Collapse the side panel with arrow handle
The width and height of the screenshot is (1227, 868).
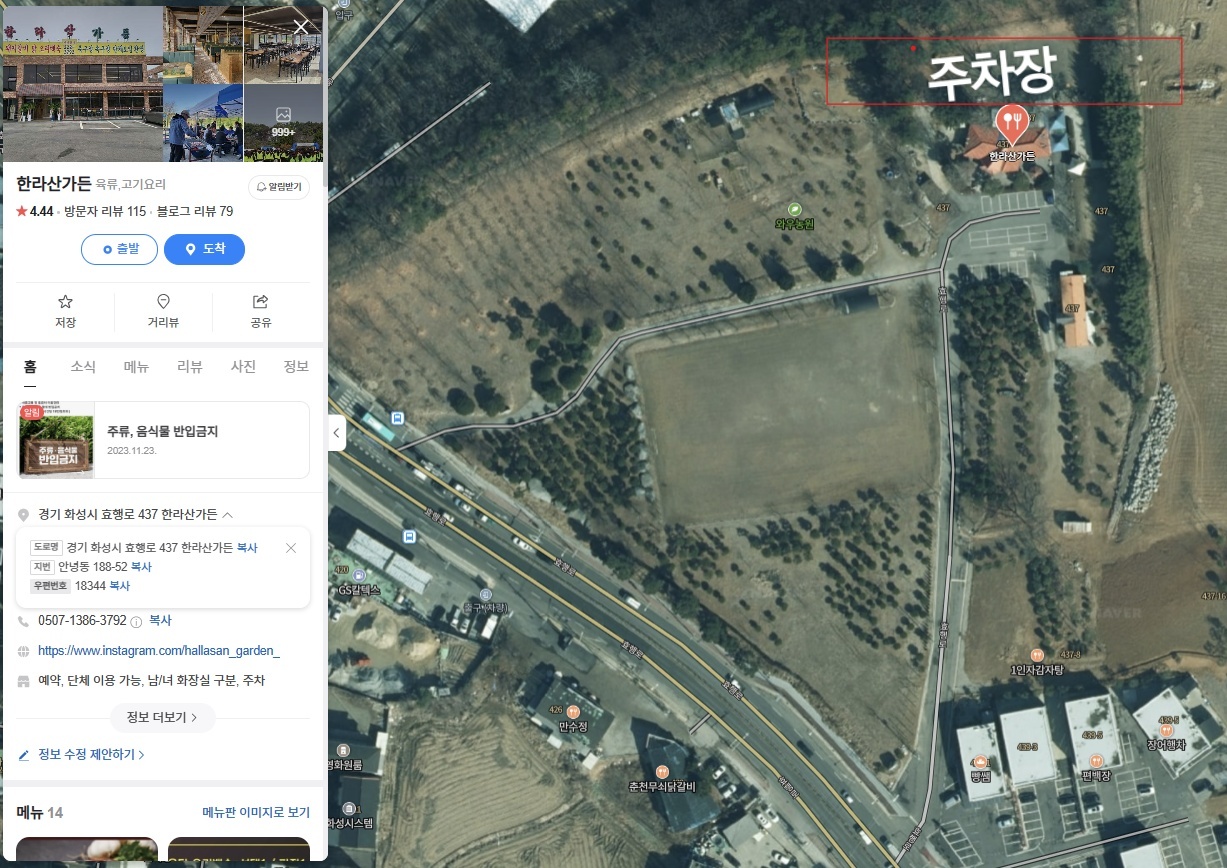point(337,433)
